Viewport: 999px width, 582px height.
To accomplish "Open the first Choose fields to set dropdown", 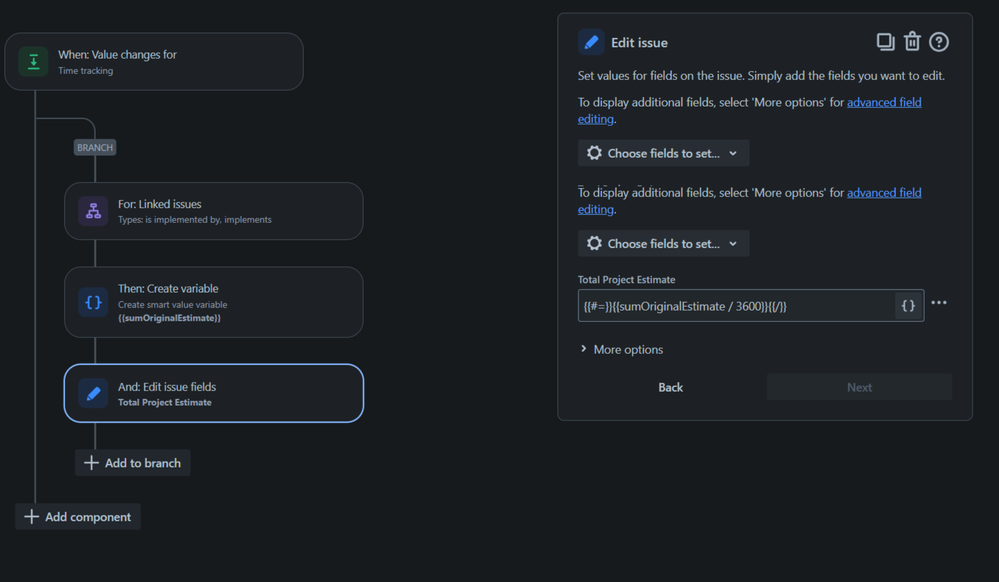I will click(x=662, y=152).
